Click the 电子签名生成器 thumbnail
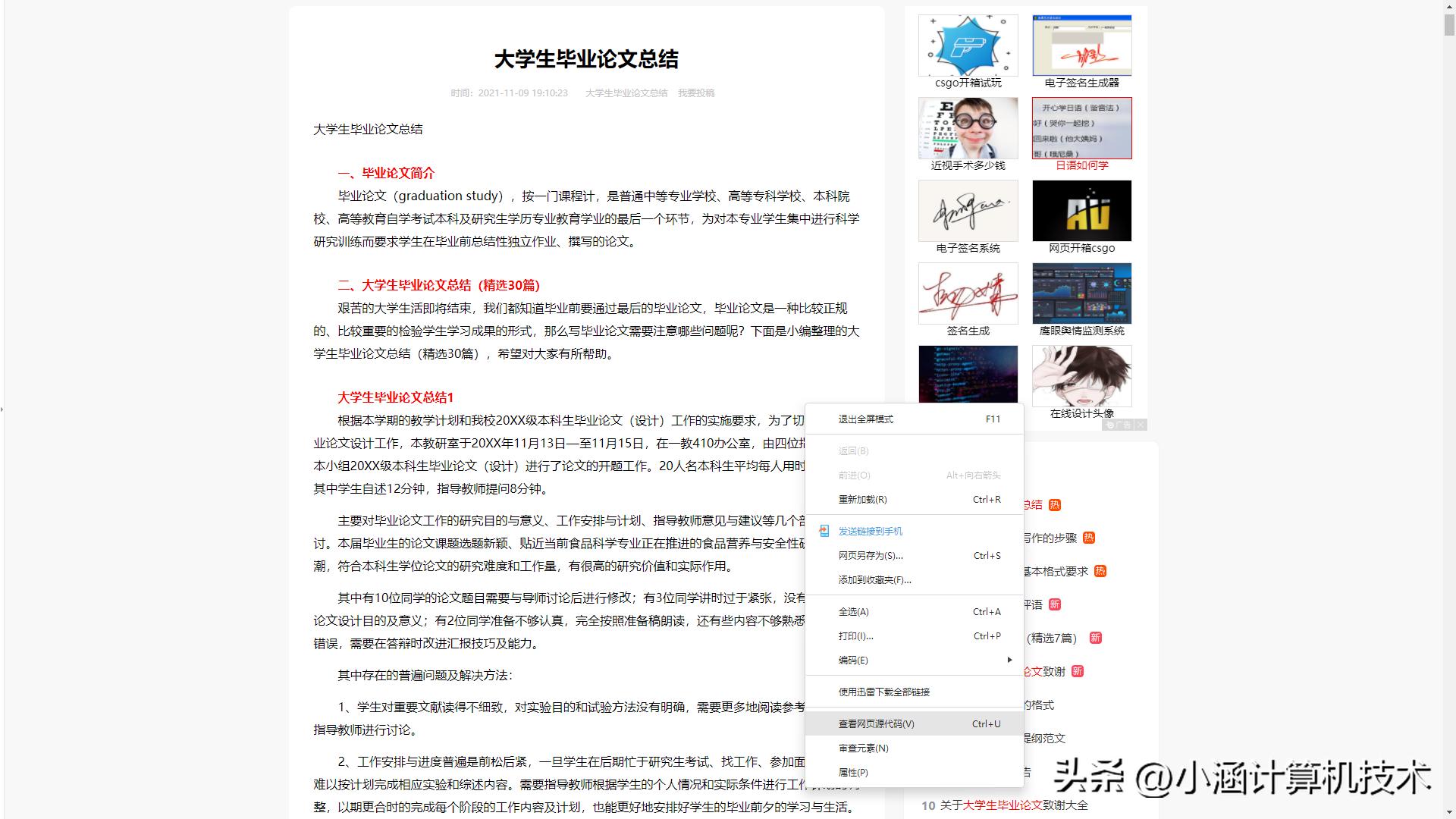The image size is (1456, 819). tap(1081, 45)
